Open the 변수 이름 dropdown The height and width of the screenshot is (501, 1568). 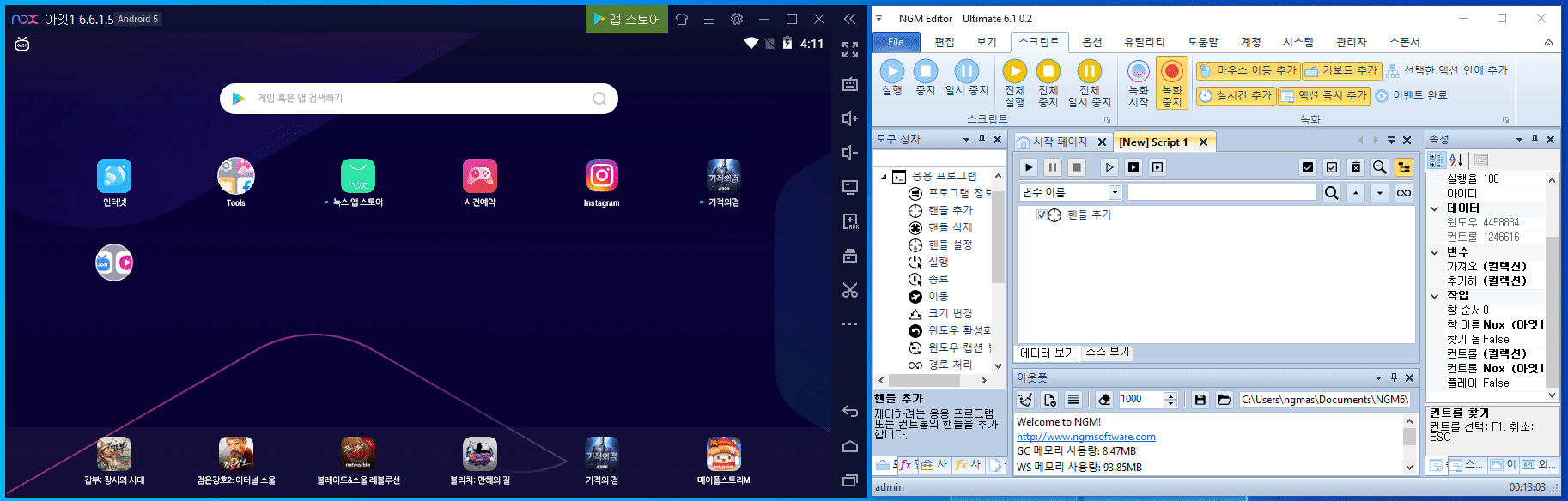(x=1115, y=193)
